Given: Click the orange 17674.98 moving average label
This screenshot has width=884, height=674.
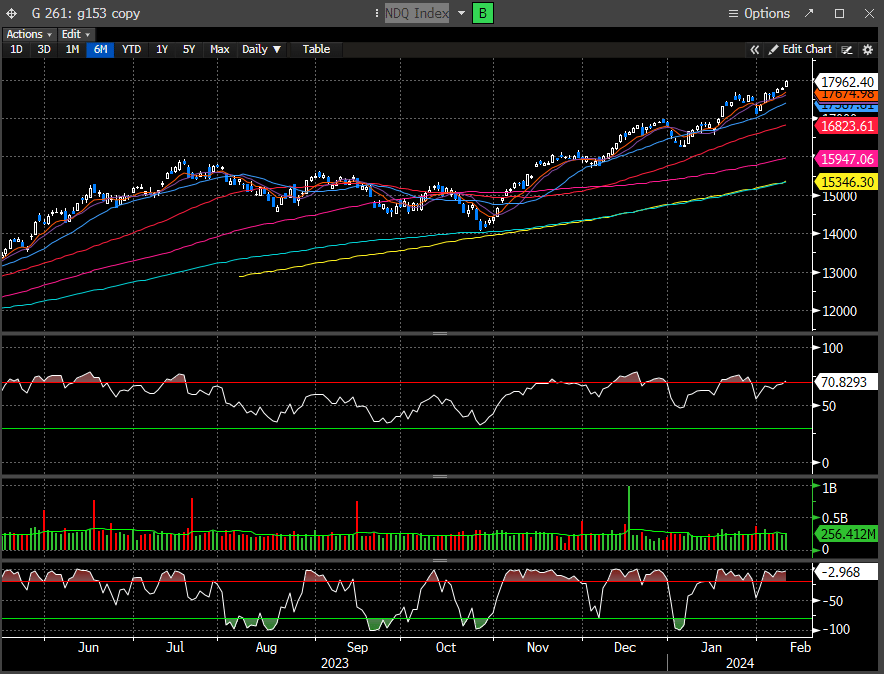Looking at the screenshot, I should click(847, 95).
